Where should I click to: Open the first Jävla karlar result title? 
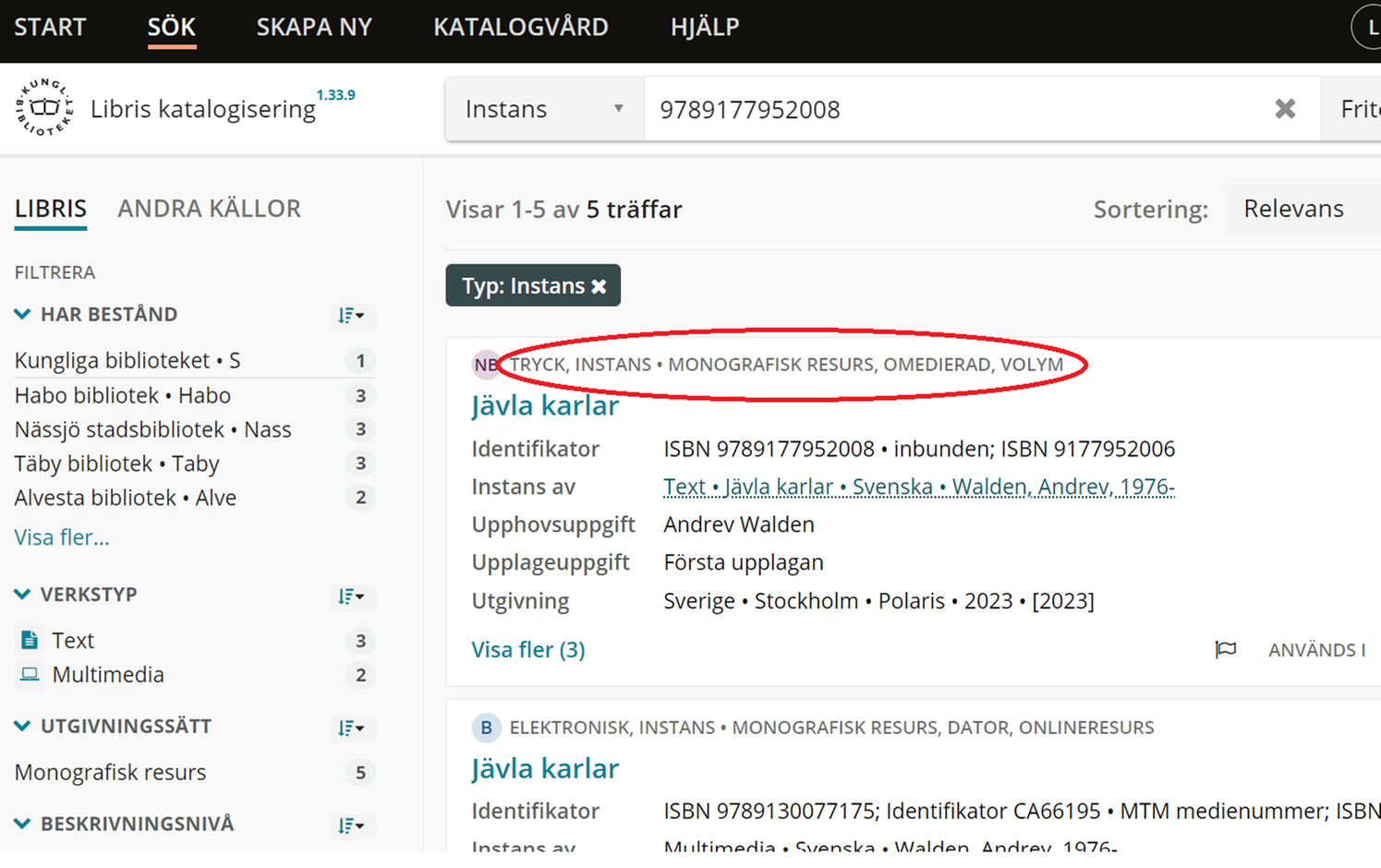click(545, 405)
